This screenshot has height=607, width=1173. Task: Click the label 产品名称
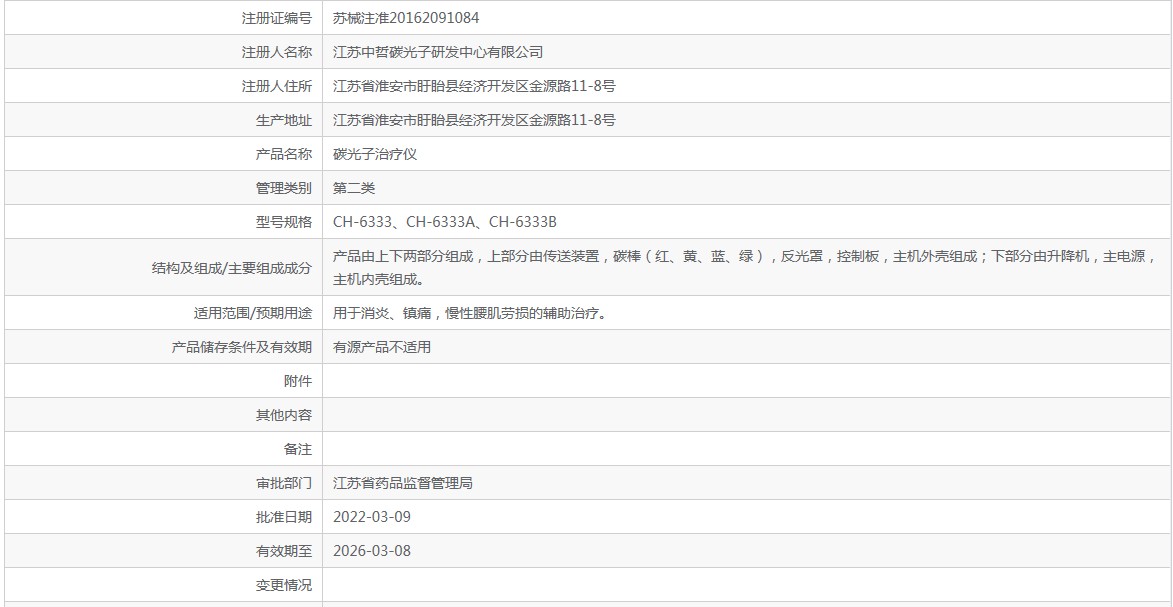[284, 154]
